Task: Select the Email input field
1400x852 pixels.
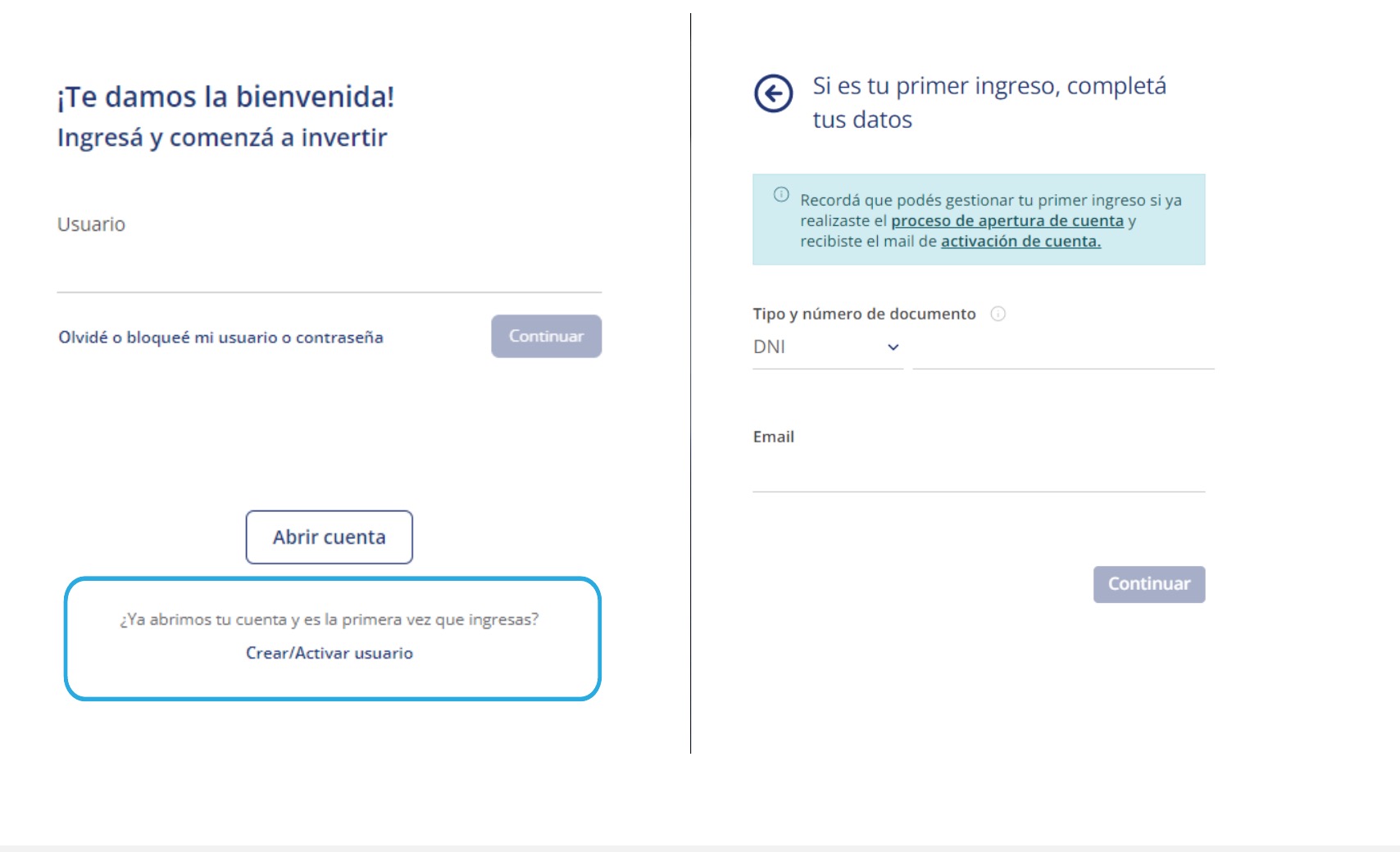Action: click(979, 473)
